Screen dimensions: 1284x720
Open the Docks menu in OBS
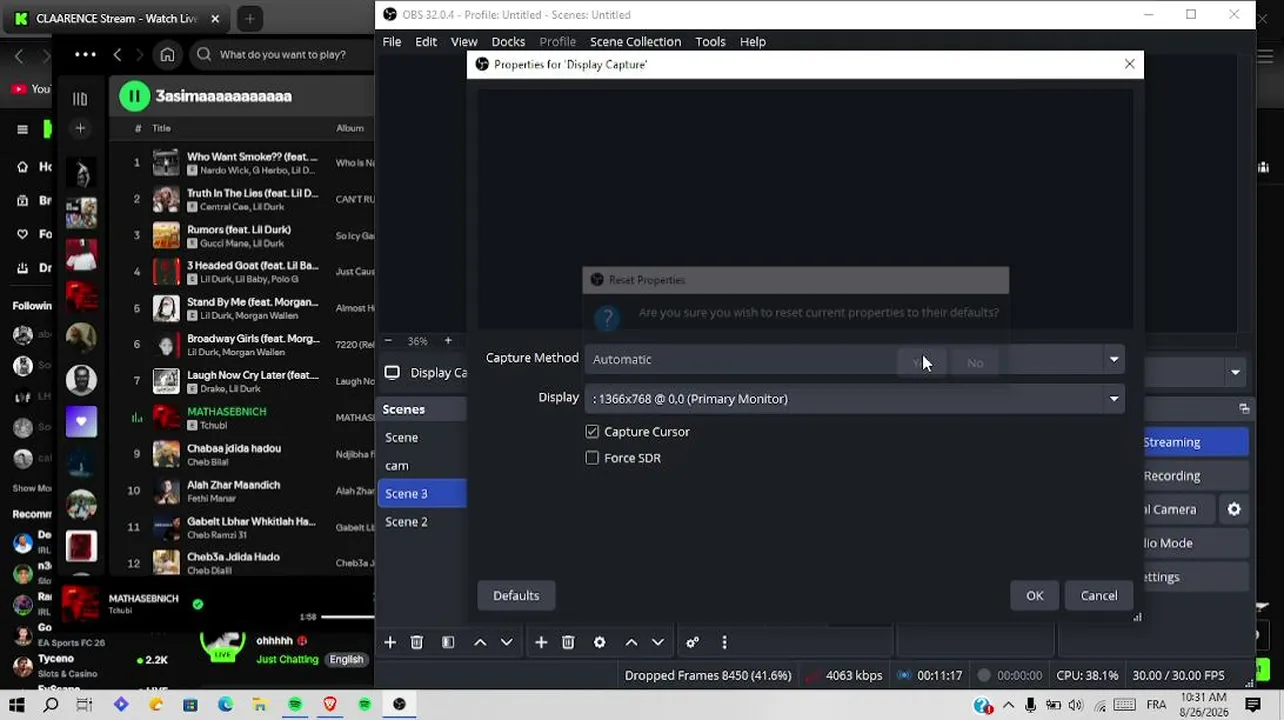508,42
